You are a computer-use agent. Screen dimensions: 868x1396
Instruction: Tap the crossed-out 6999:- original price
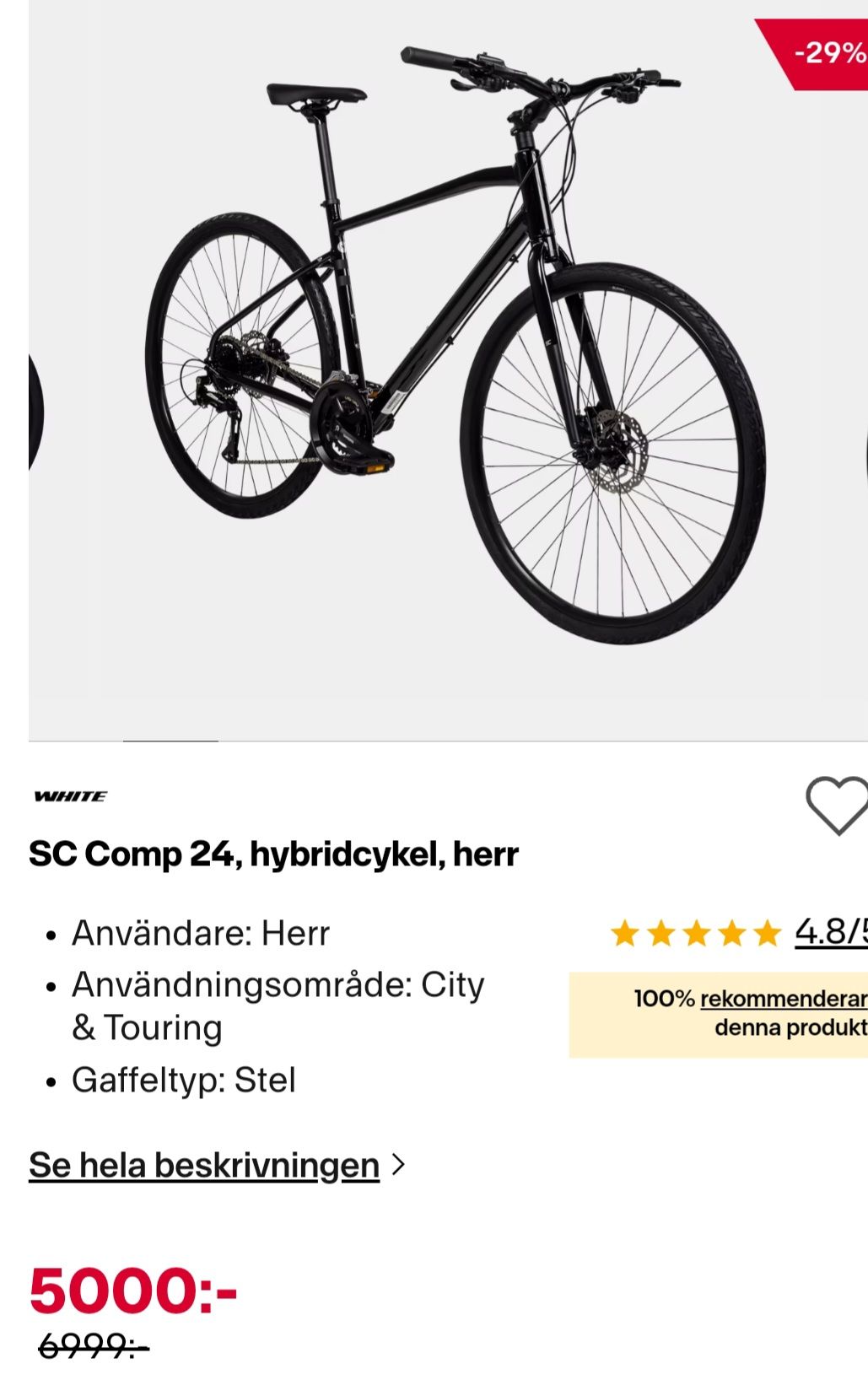(x=94, y=1346)
